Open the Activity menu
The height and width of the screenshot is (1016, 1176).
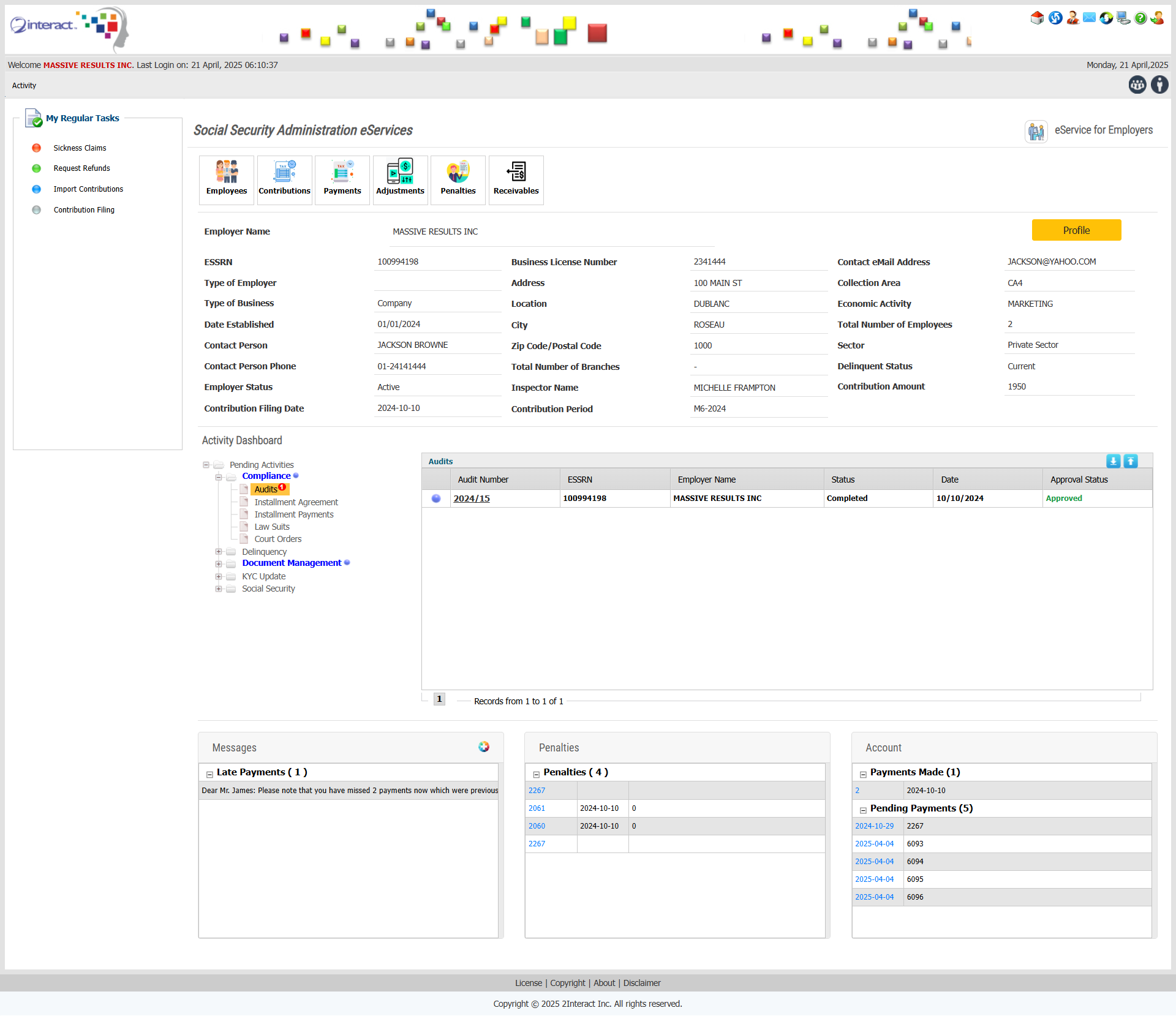tap(24, 85)
